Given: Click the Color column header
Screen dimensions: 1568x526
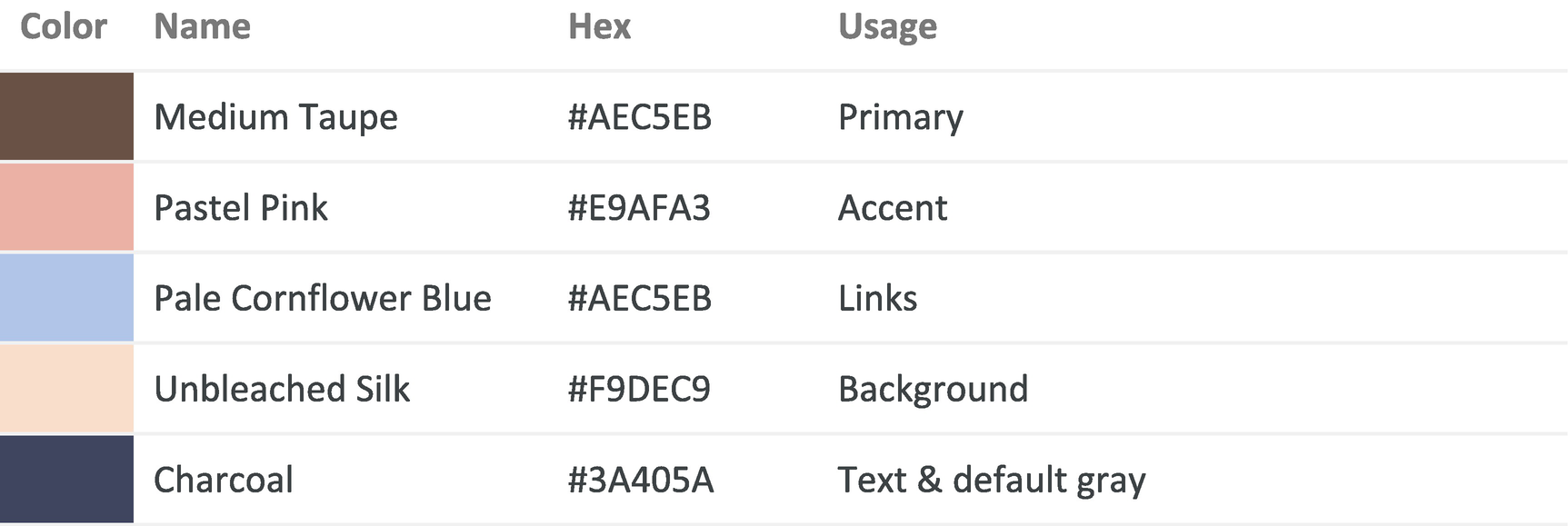Looking at the screenshot, I should pyautogui.click(x=64, y=27).
